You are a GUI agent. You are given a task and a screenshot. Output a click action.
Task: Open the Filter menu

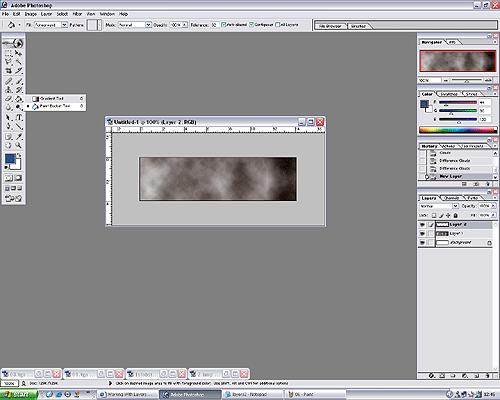(x=77, y=14)
